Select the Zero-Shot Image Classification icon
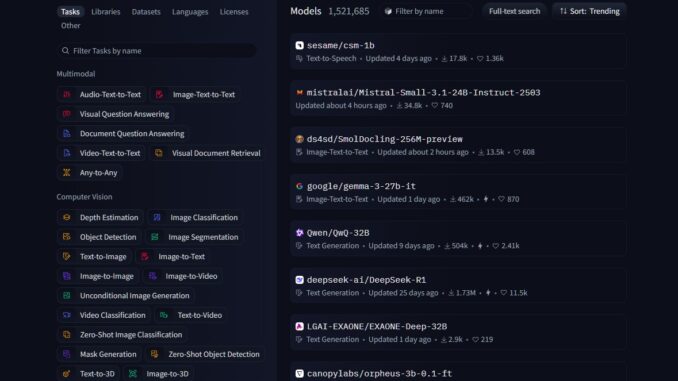 point(67,334)
